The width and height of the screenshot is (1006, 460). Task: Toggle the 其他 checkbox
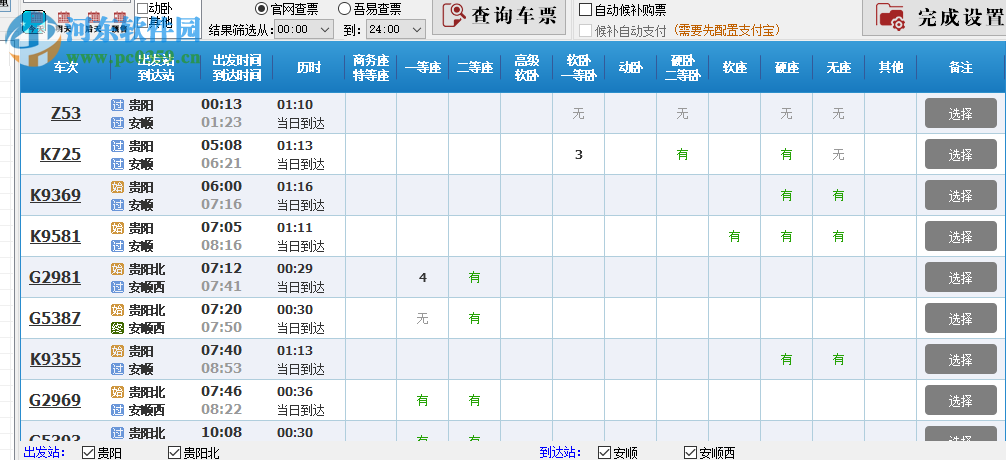coord(142,24)
